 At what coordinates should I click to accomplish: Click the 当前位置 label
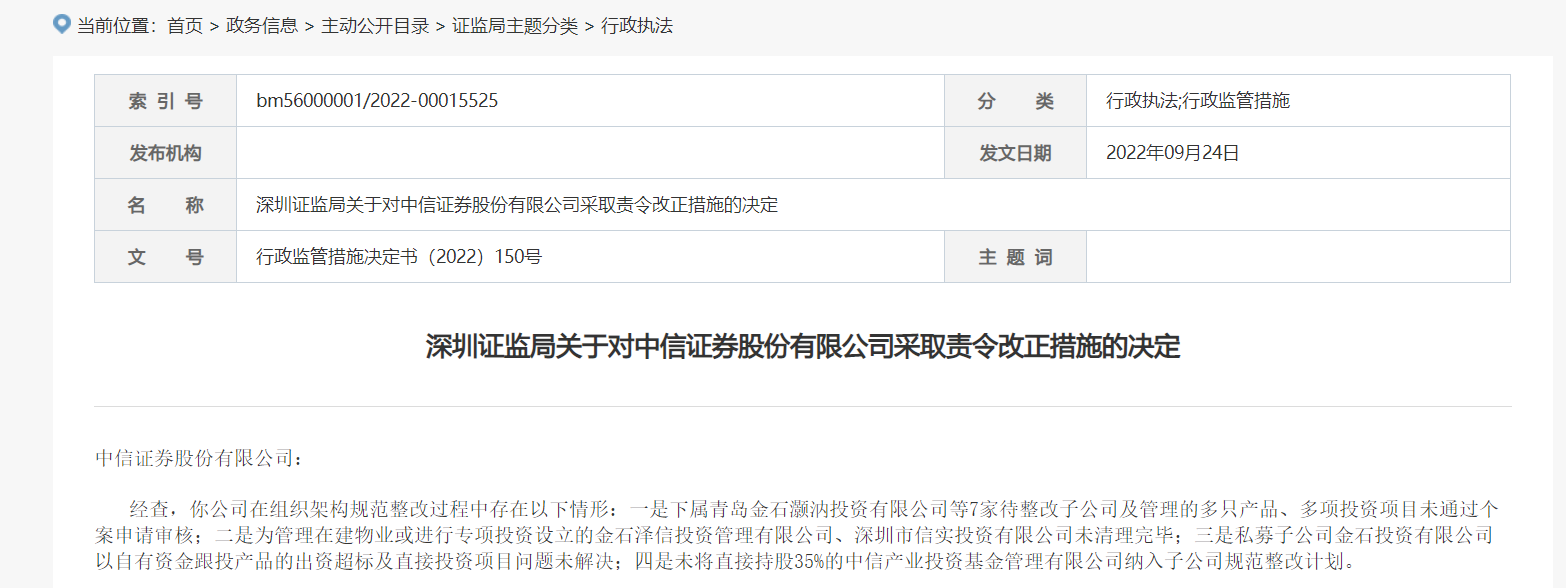coord(116,26)
